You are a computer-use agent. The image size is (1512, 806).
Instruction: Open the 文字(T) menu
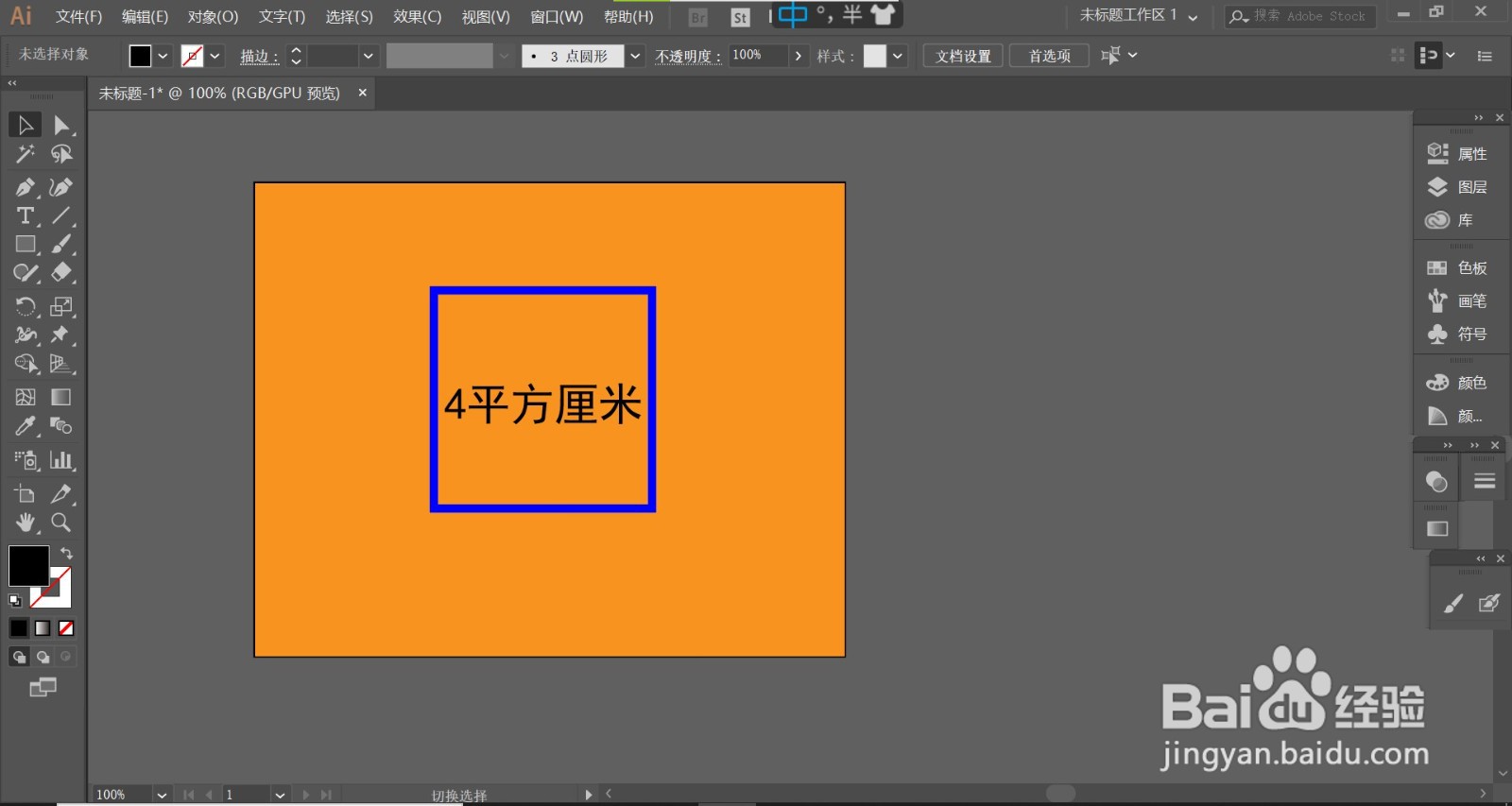tap(282, 17)
